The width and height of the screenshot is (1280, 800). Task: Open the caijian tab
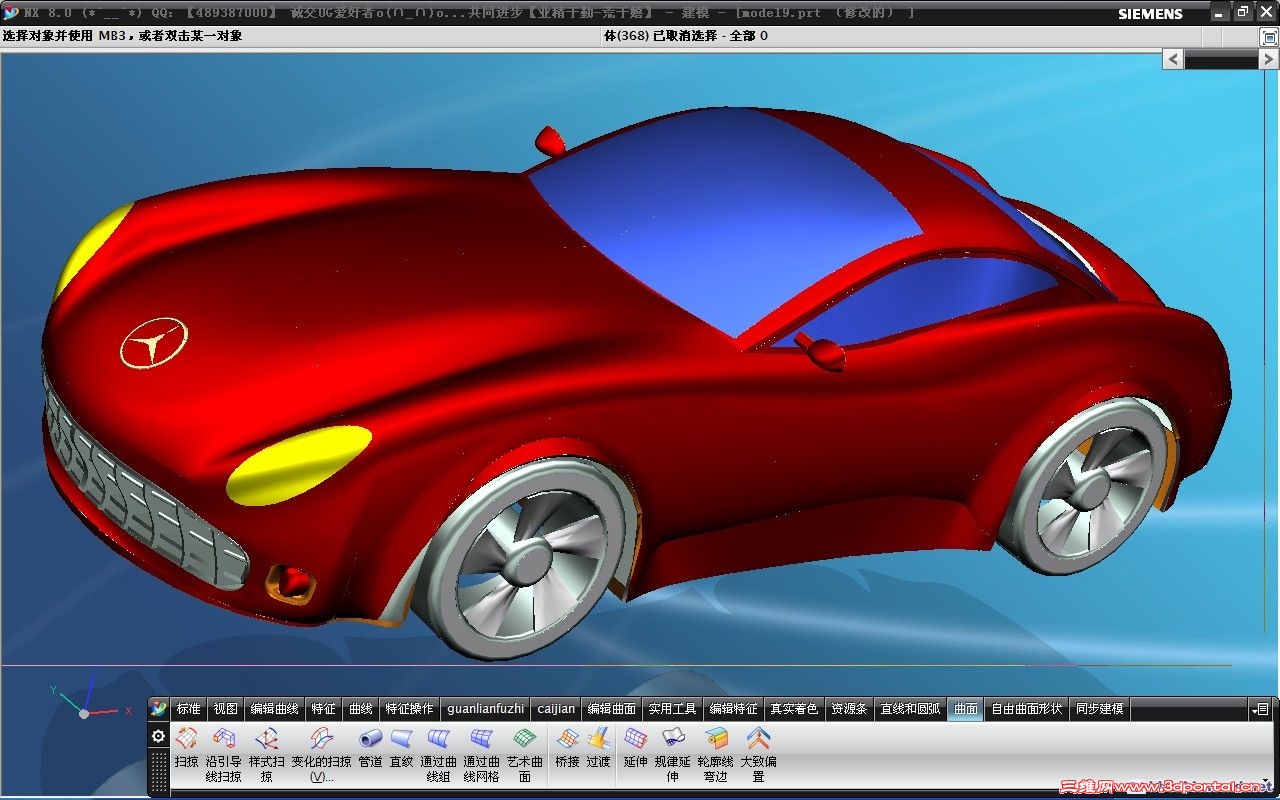click(556, 709)
